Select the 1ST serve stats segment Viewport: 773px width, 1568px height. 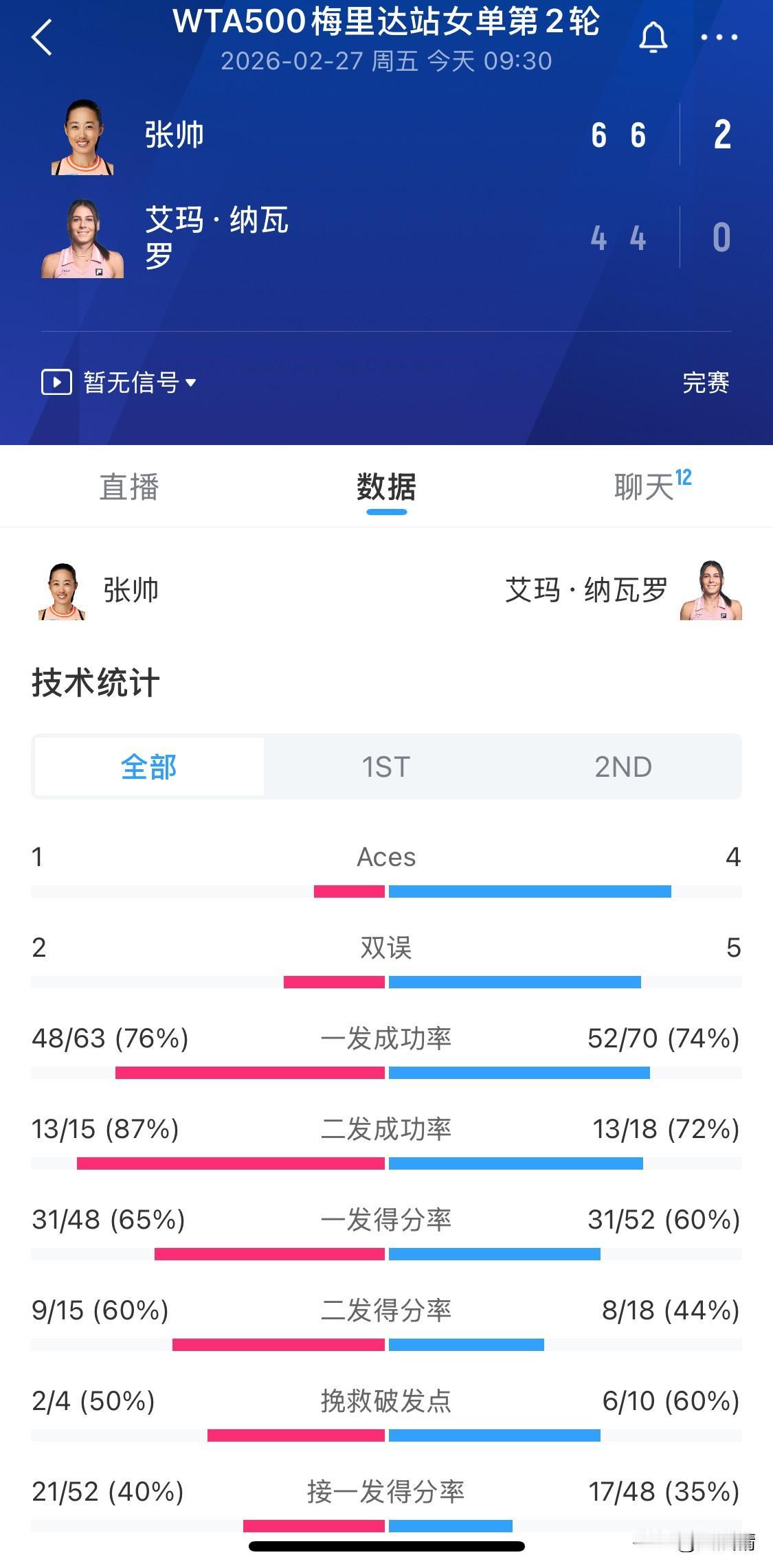point(387,767)
